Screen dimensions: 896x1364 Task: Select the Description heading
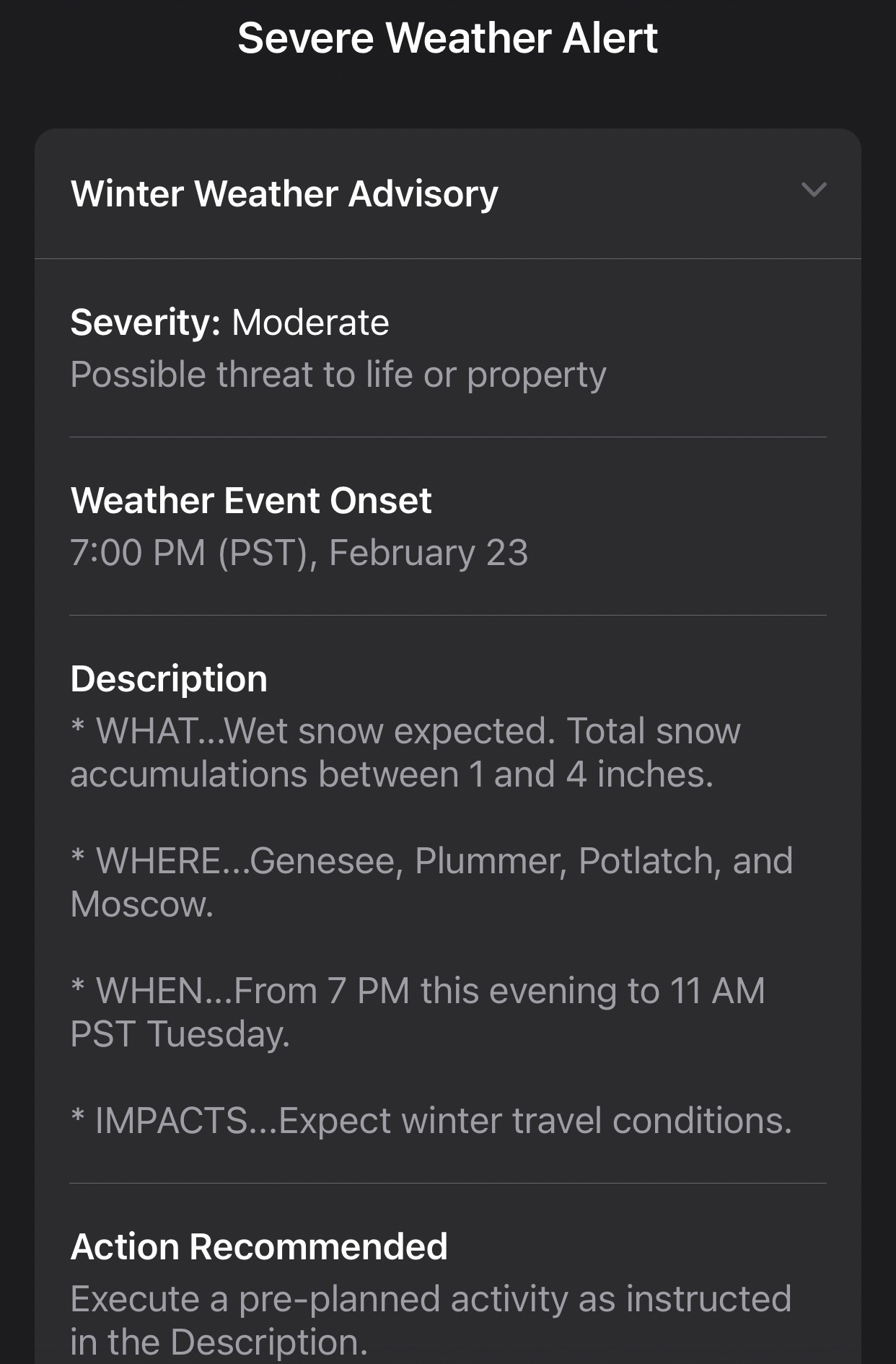point(169,678)
